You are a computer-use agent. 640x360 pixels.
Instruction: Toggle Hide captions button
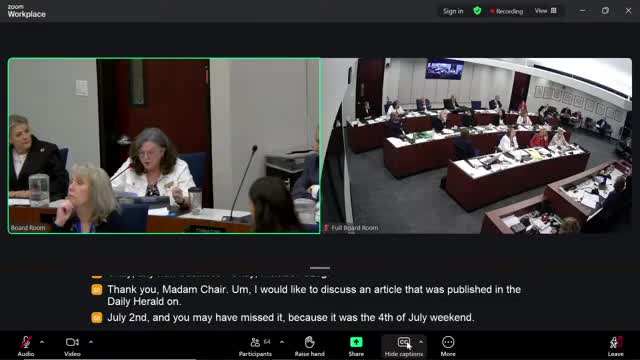tap(404, 346)
